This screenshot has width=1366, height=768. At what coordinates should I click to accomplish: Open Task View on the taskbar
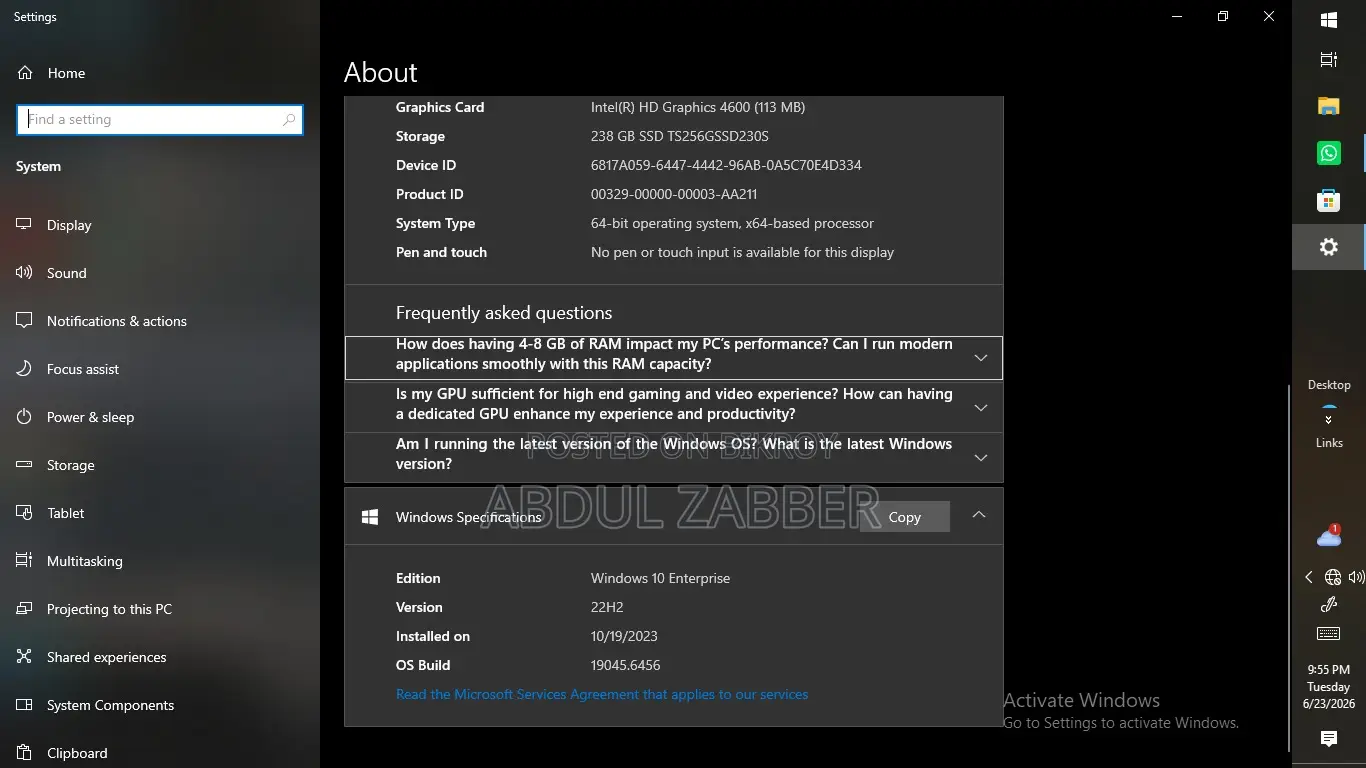1329,60
